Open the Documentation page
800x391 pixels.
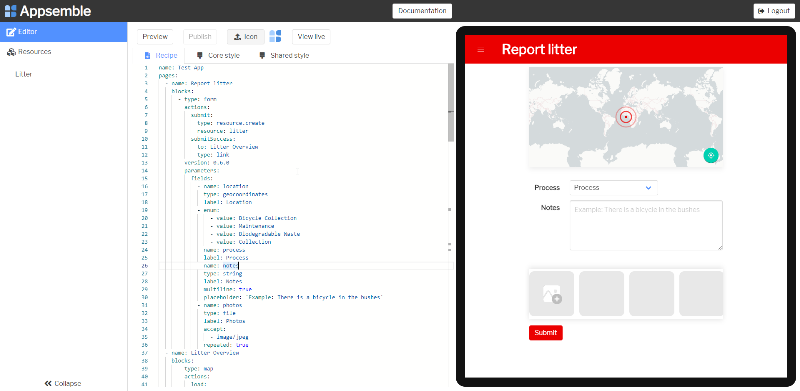coord(422,11)
